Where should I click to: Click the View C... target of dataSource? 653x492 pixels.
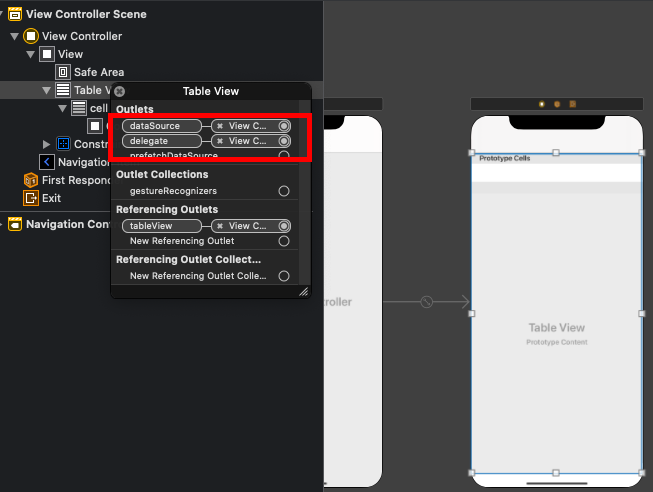point(247,126)
